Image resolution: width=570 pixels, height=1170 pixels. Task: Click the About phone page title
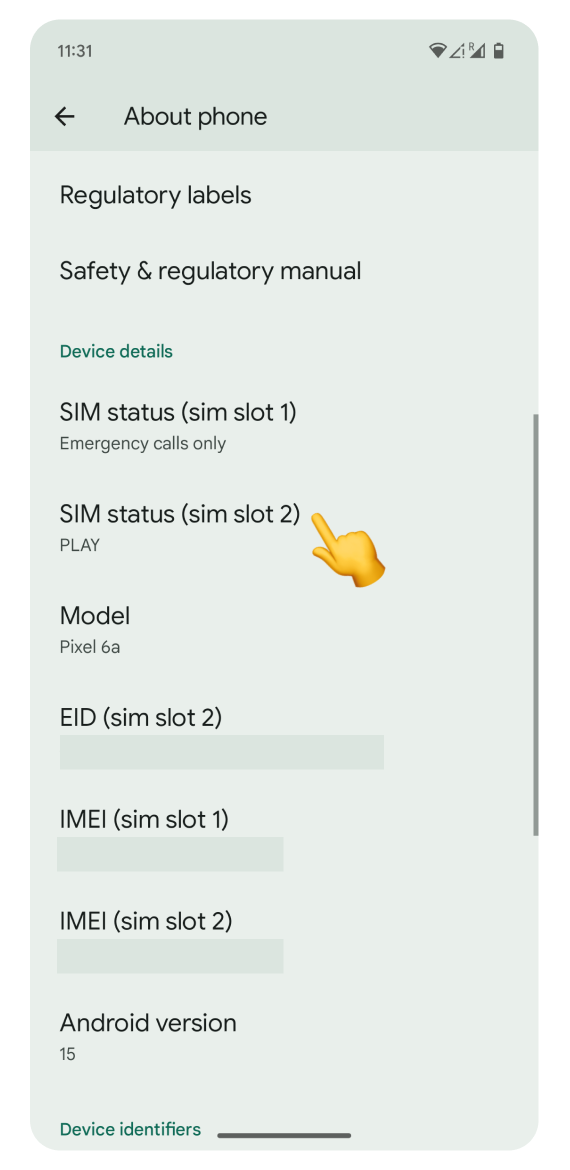click(x=195, y=116)
